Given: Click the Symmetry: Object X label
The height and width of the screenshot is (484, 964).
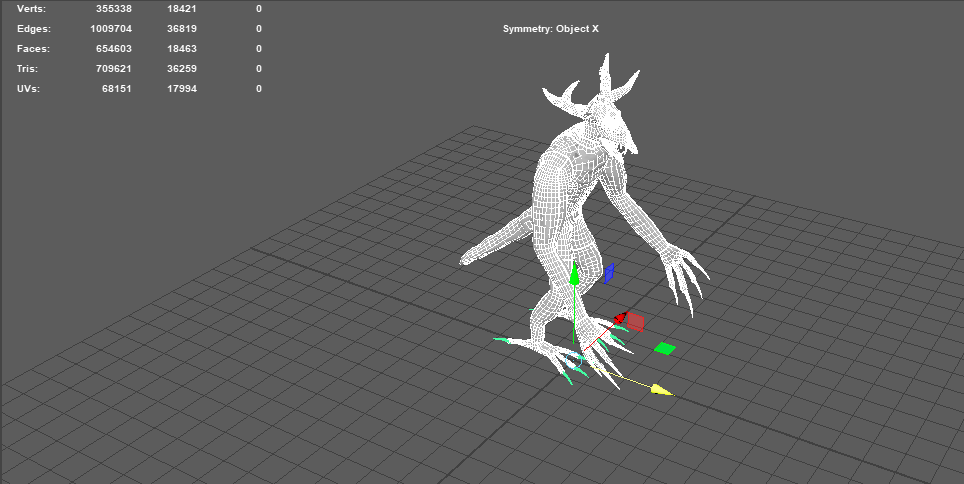Looking at the screenshot, I should (550, 29).
